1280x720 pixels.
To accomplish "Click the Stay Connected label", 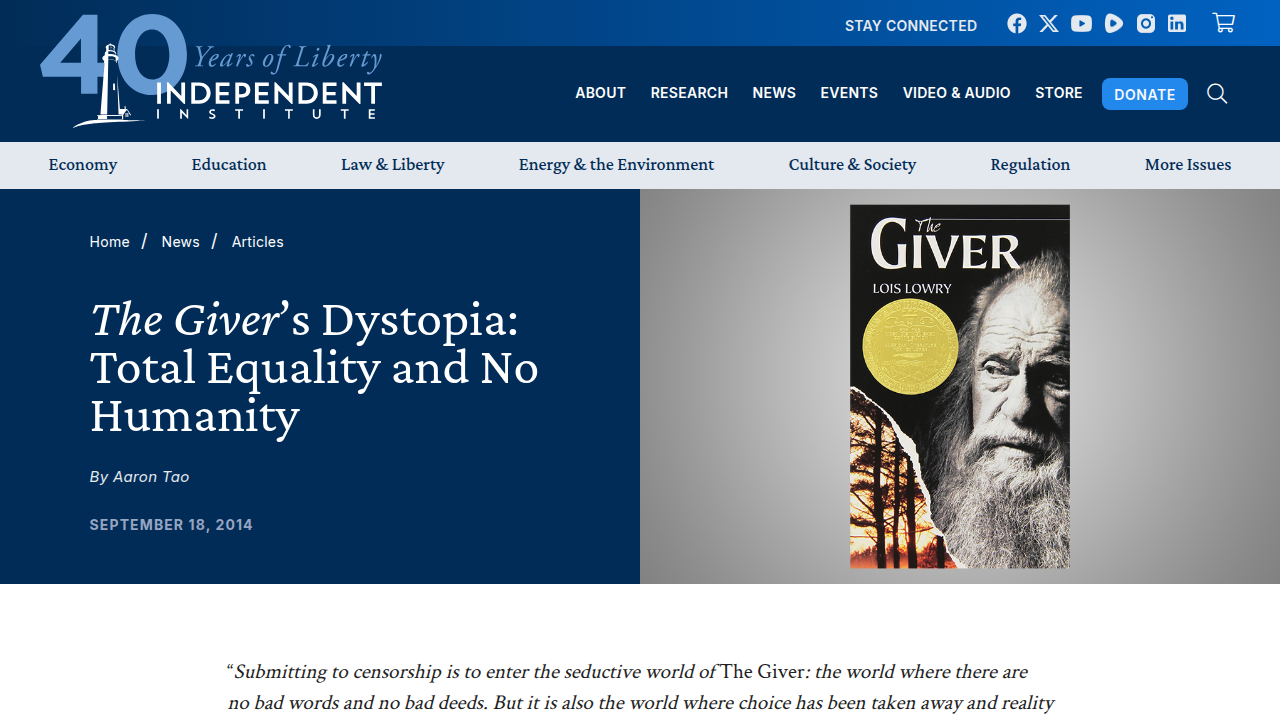I will pyautogui.click(x=911, y=25).
